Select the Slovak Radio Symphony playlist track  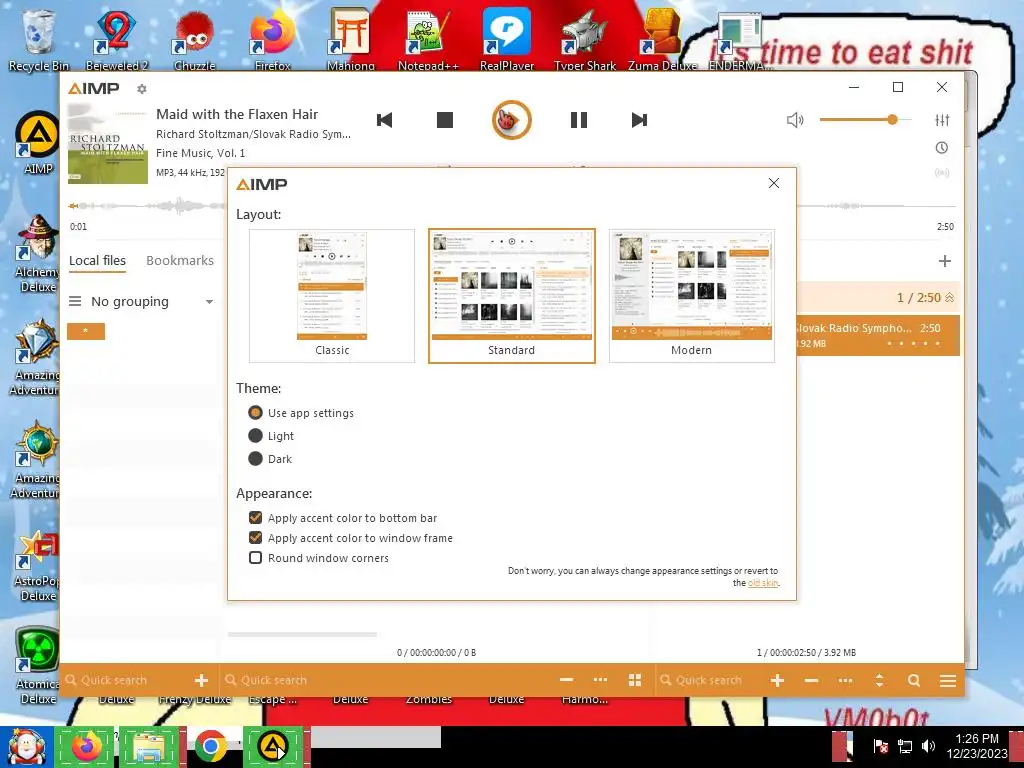pyautogui.click(x=878, y=336)
